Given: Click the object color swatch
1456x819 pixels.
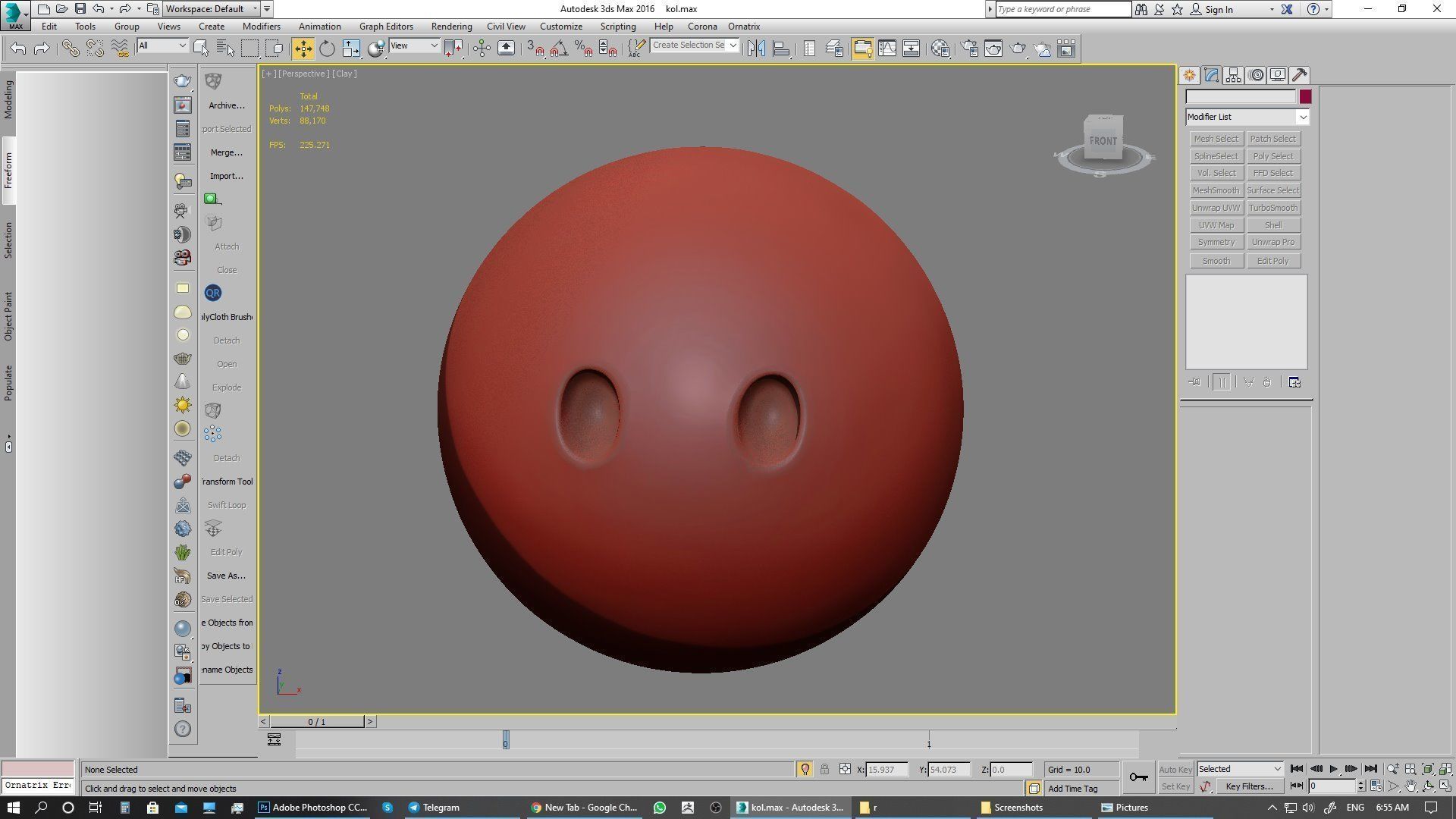Looking at the screenshot, I should 1305,96.
